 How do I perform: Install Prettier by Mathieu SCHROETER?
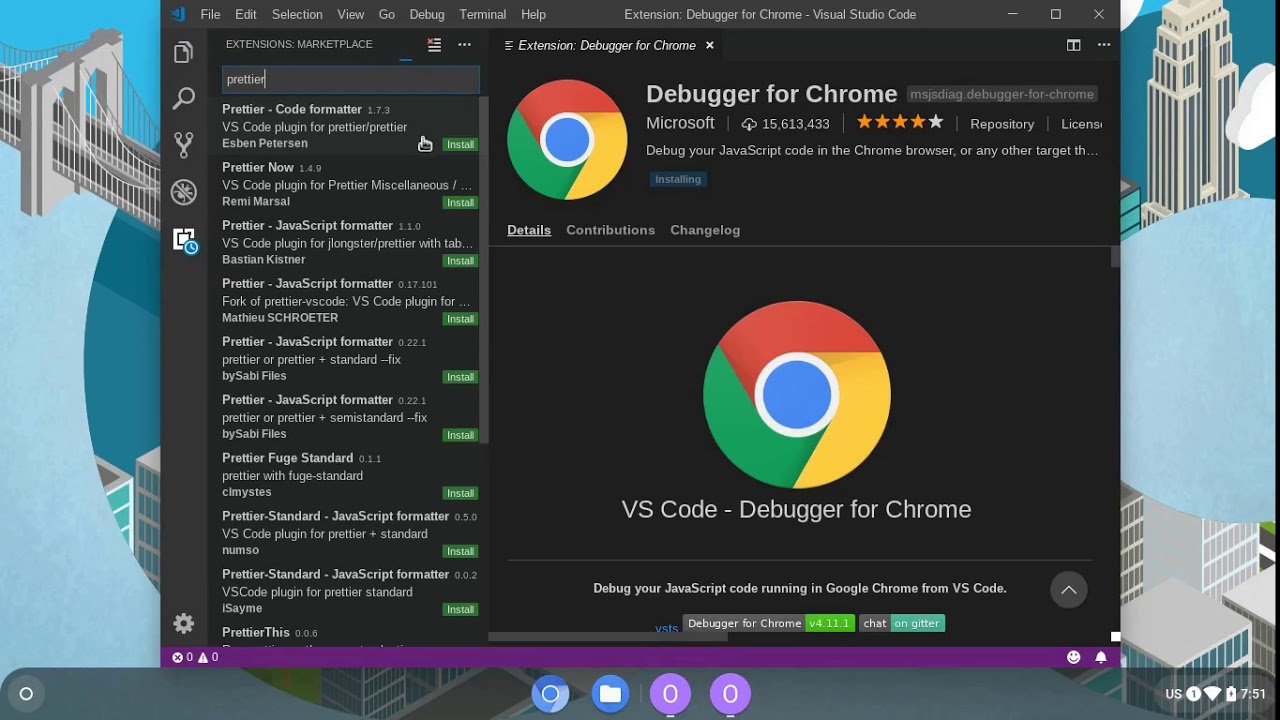[x=460, y=319]
